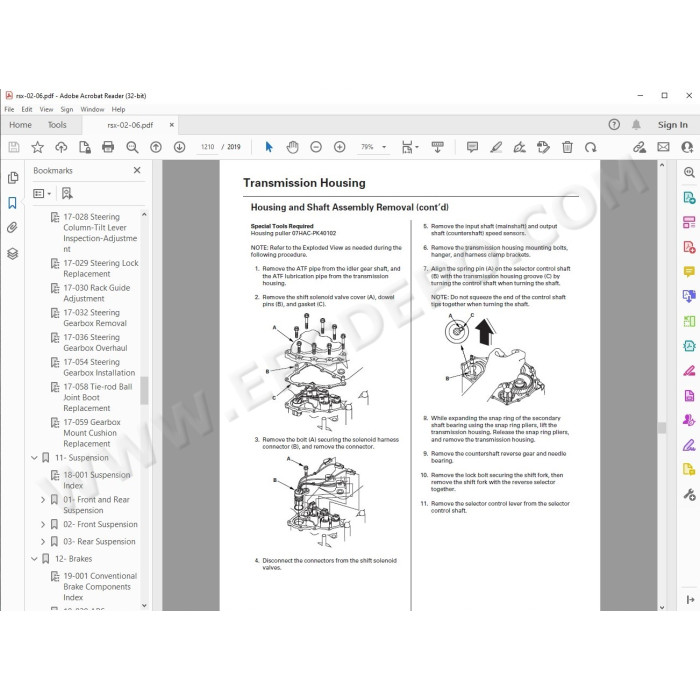Click the Delete trash icon
The image size is (700, 700).
click(567, 147)
